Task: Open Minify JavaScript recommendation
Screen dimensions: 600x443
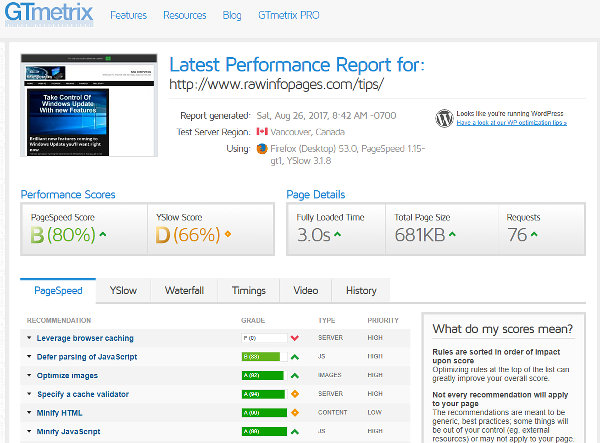Action: tap(68, 432)
